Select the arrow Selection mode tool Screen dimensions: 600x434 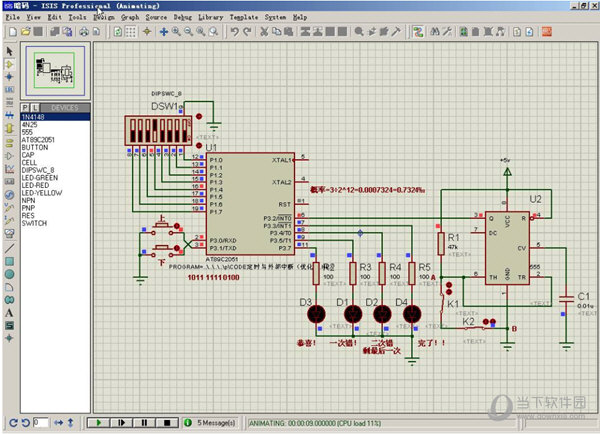coord(10,50)
